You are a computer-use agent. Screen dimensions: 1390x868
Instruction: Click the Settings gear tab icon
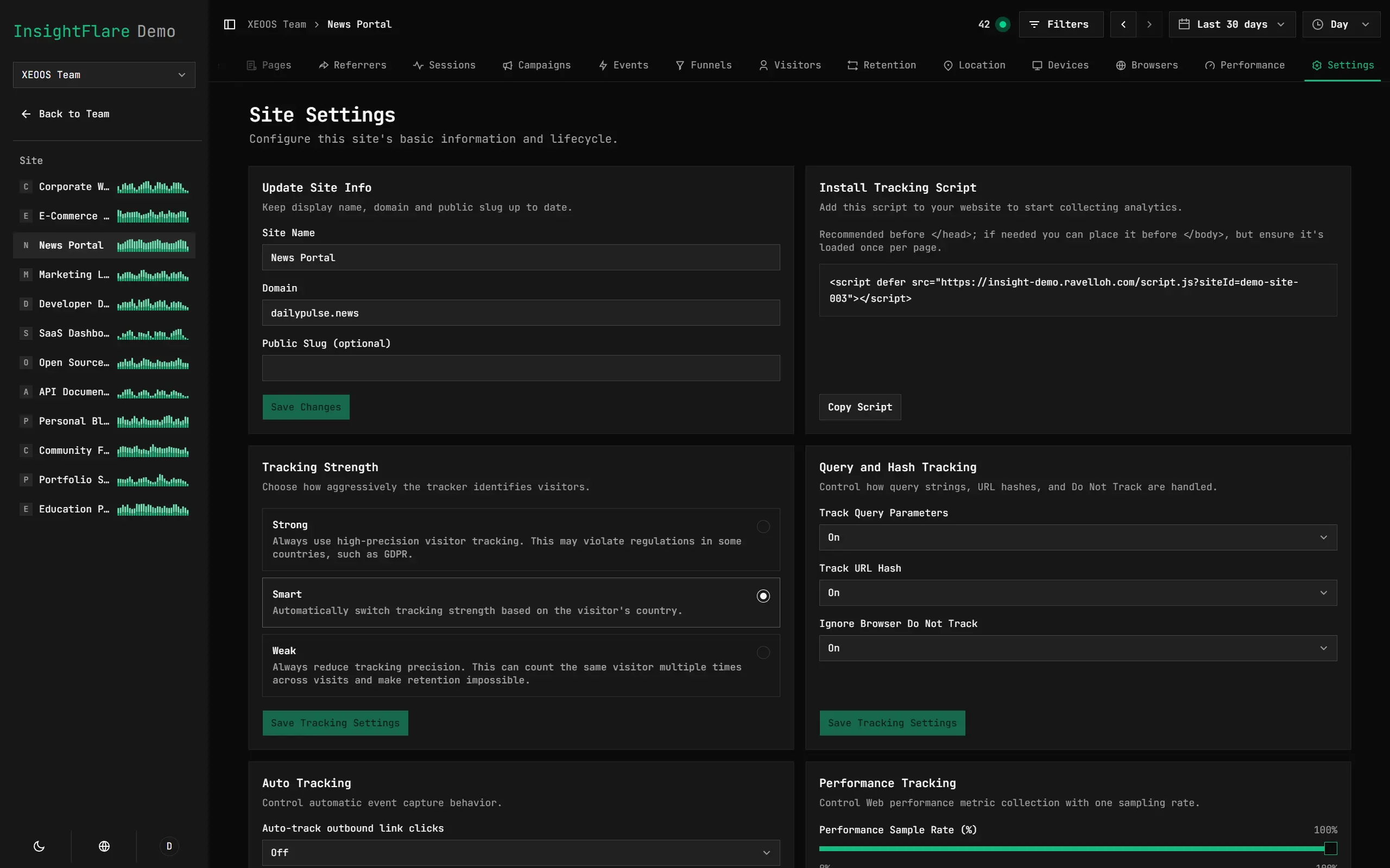click(1317, 66)
